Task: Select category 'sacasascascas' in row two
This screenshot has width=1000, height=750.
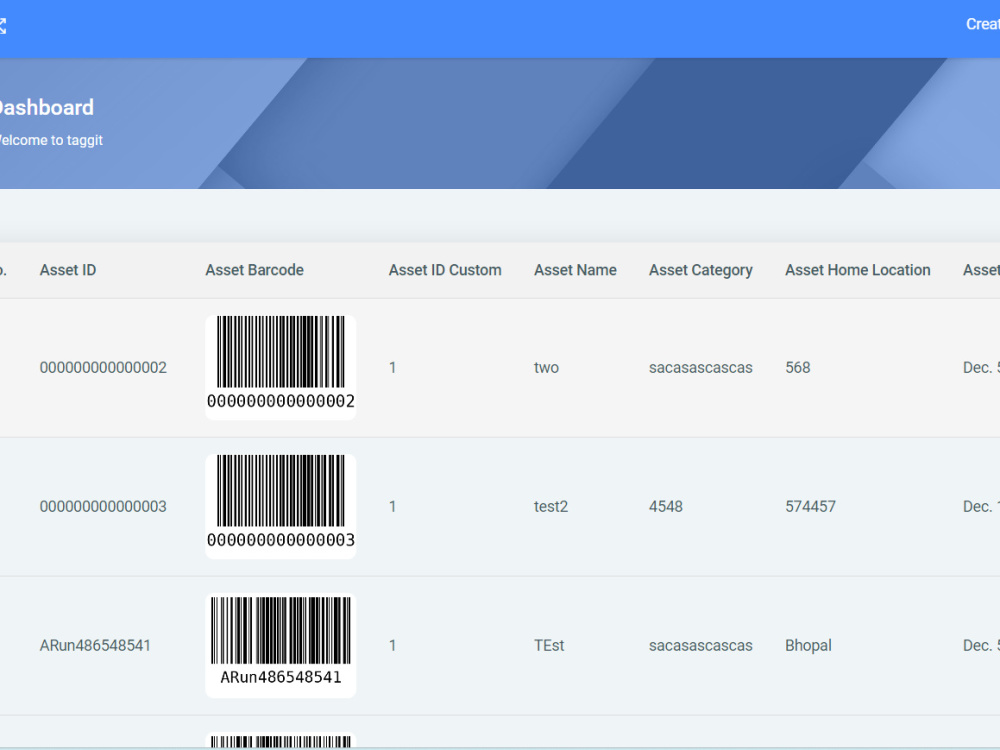Action: [x=701, y=367]
